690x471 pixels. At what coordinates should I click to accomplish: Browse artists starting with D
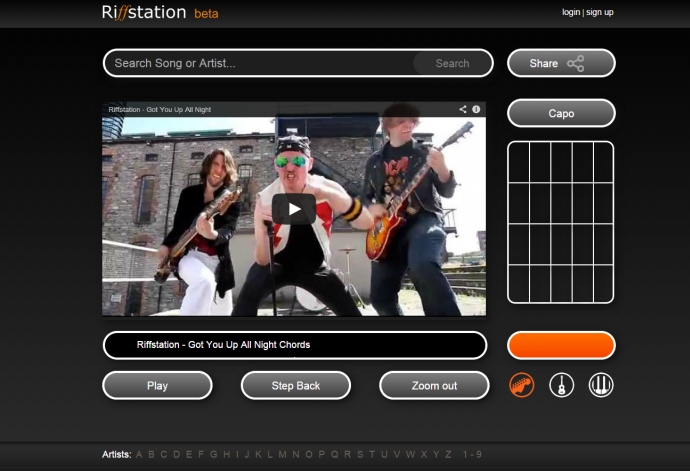click(176, 454)
